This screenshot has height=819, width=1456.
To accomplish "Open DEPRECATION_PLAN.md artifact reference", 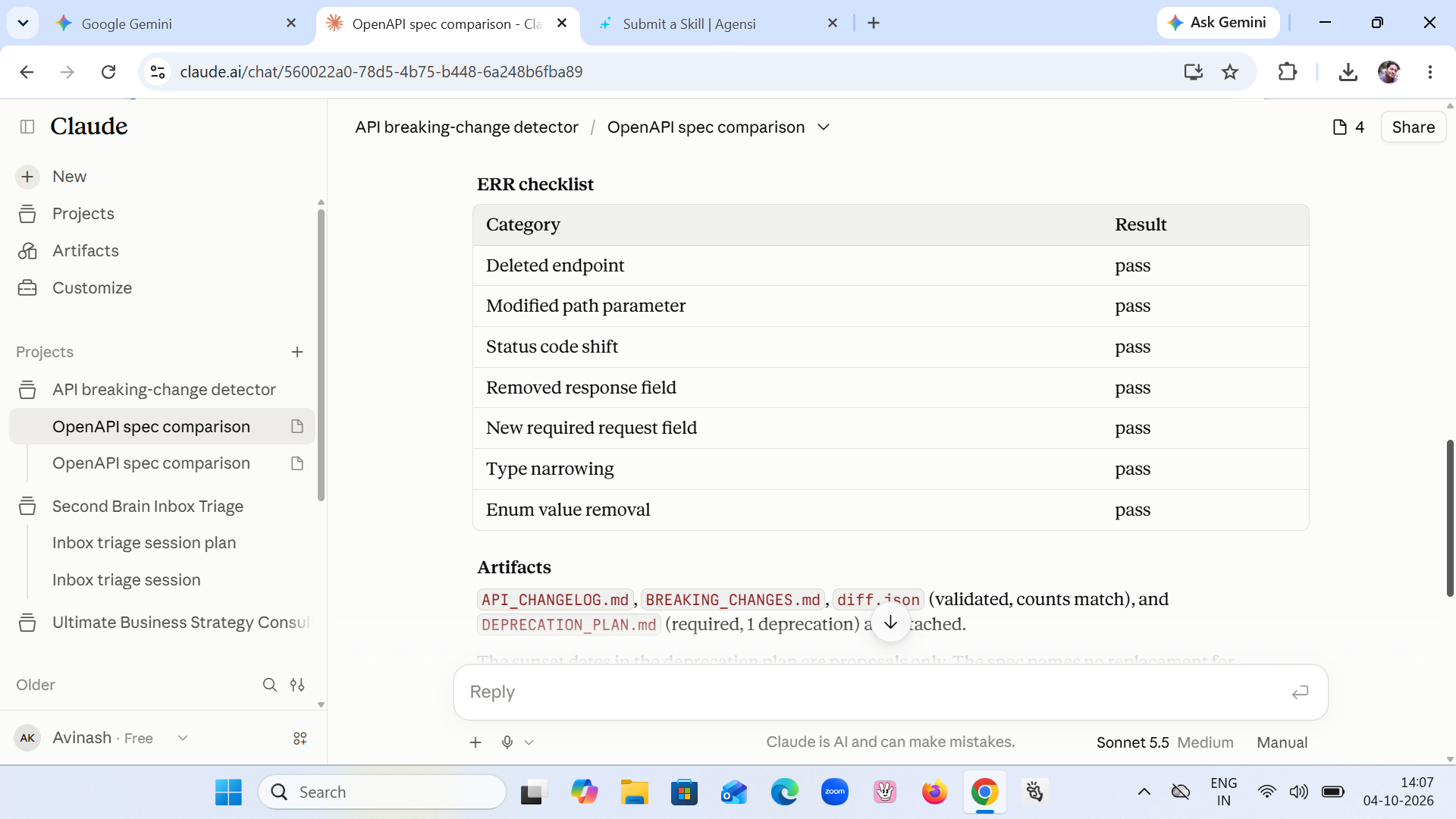I will click(569, 625).
